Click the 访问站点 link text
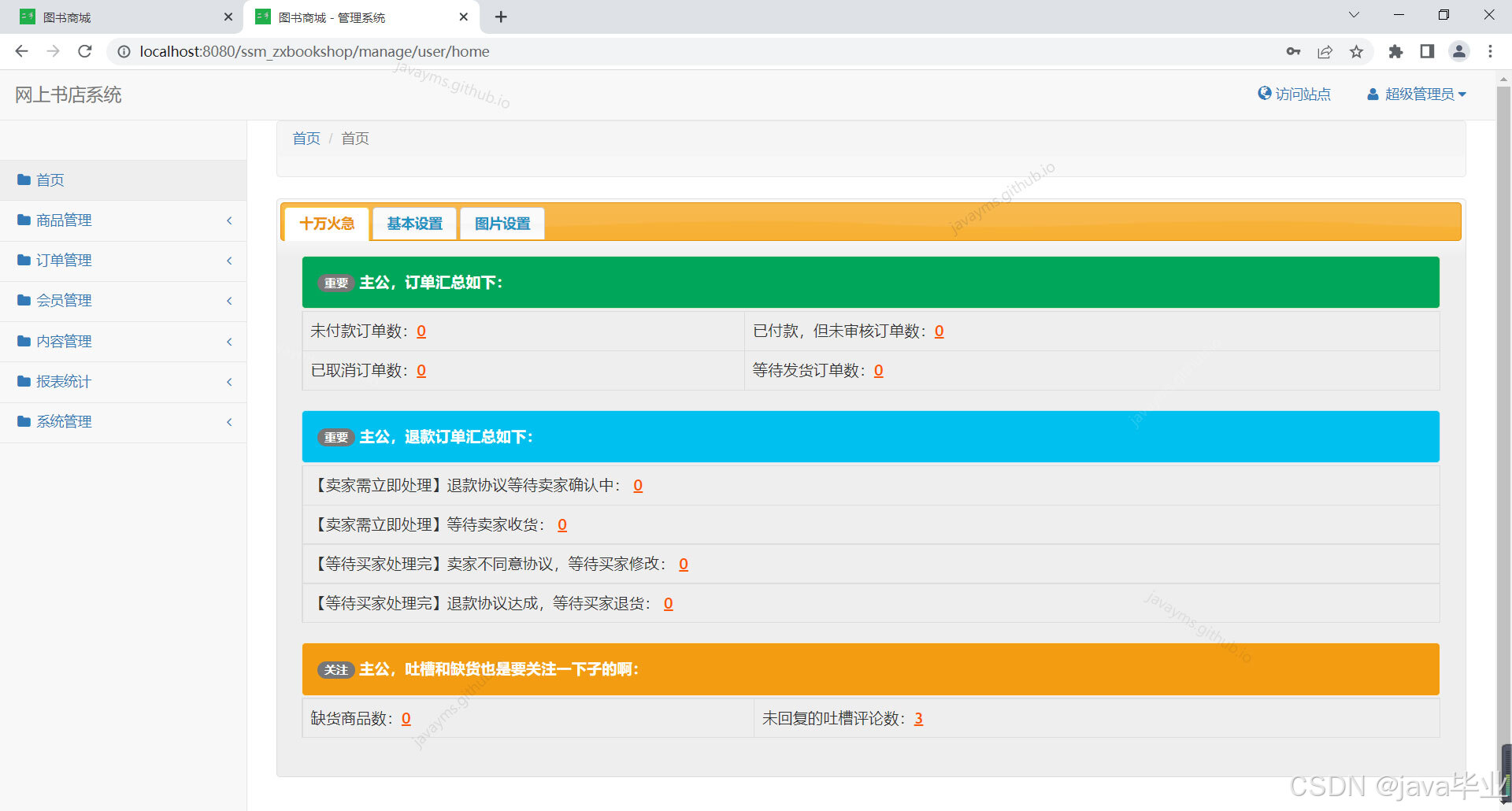 pos(1303,94)
